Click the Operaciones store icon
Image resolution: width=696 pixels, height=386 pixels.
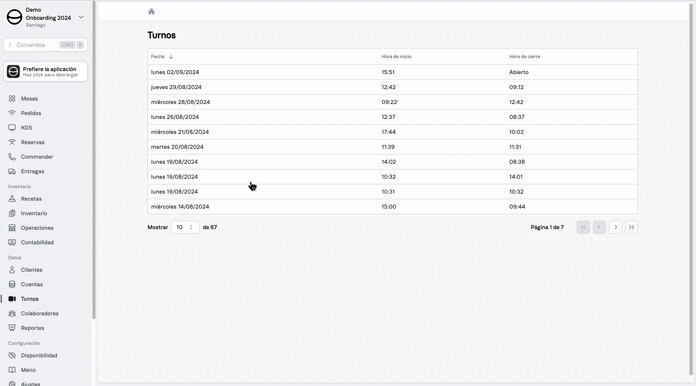coord(12,228)
